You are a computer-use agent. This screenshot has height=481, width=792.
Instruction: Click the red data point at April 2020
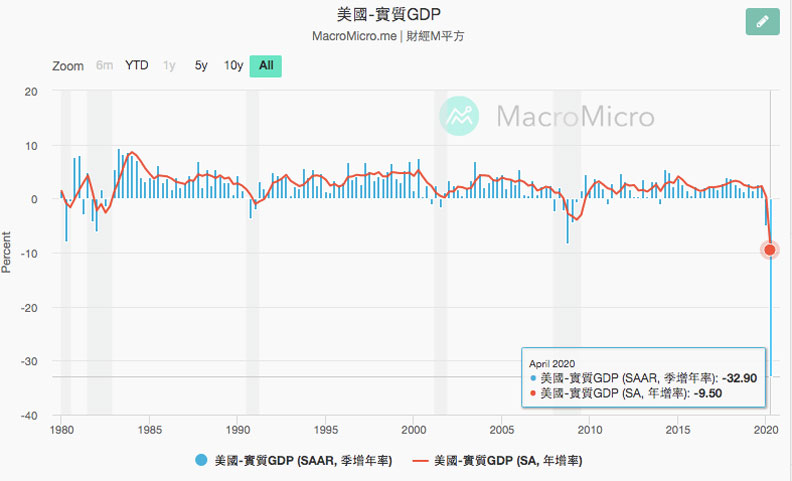point(770,250)
